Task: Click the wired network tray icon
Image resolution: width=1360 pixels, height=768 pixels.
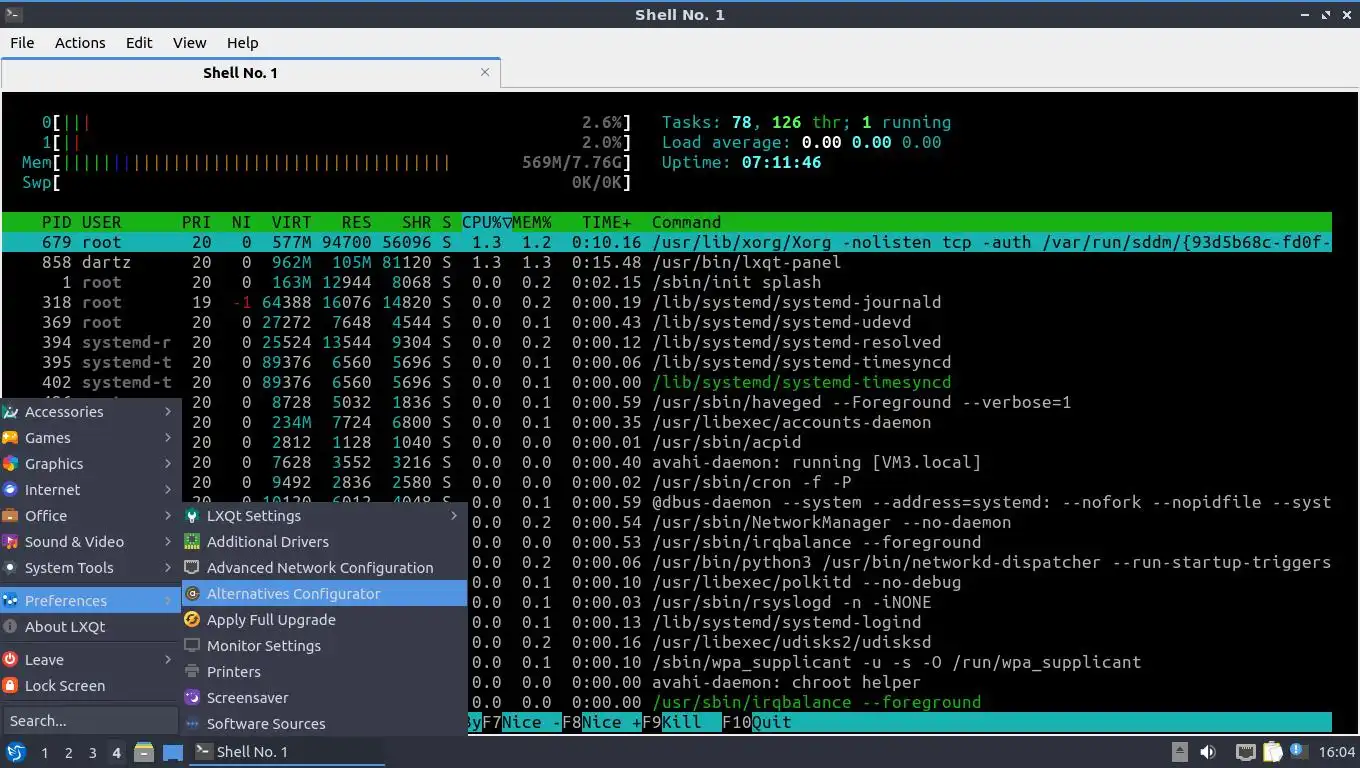Action: pyautogui.click(x=1245, y=752)
